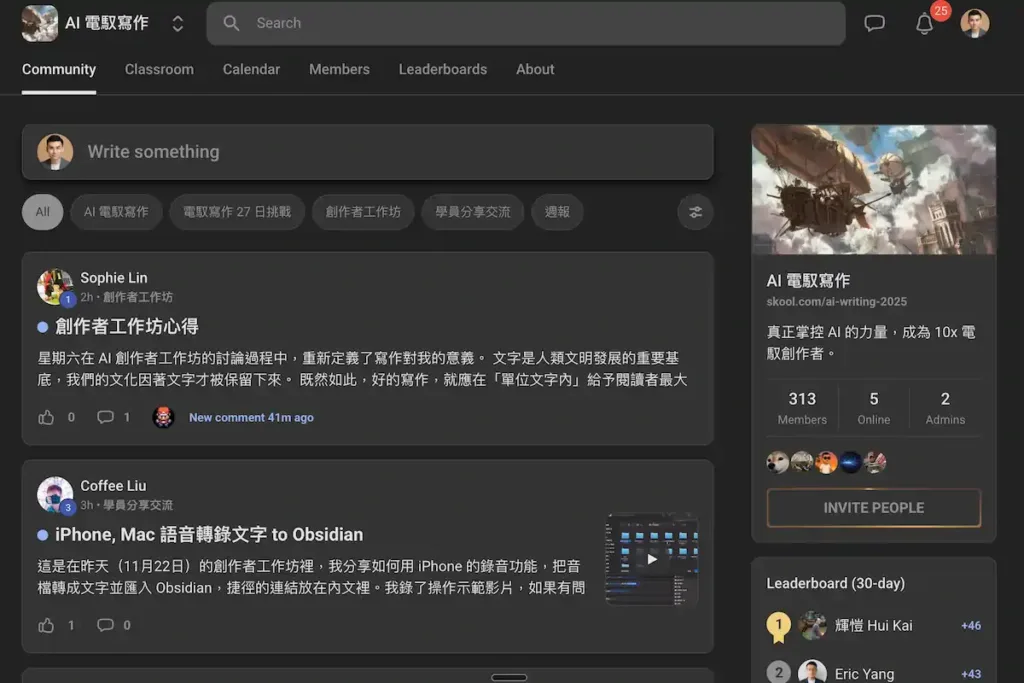Click Sophie Lin's profile avatar
The height and width of the screenshot is (683, 1024).
tap(57, 287)
